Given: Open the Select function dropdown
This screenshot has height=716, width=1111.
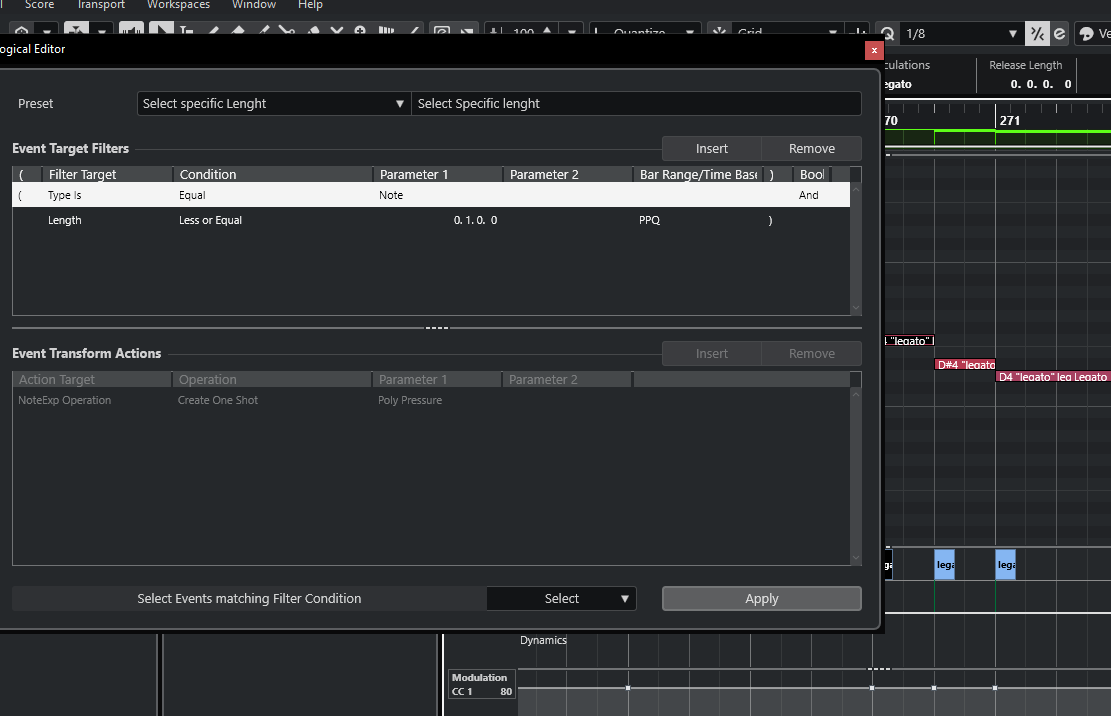Looking at the screenshot, I should coord(561,598).
